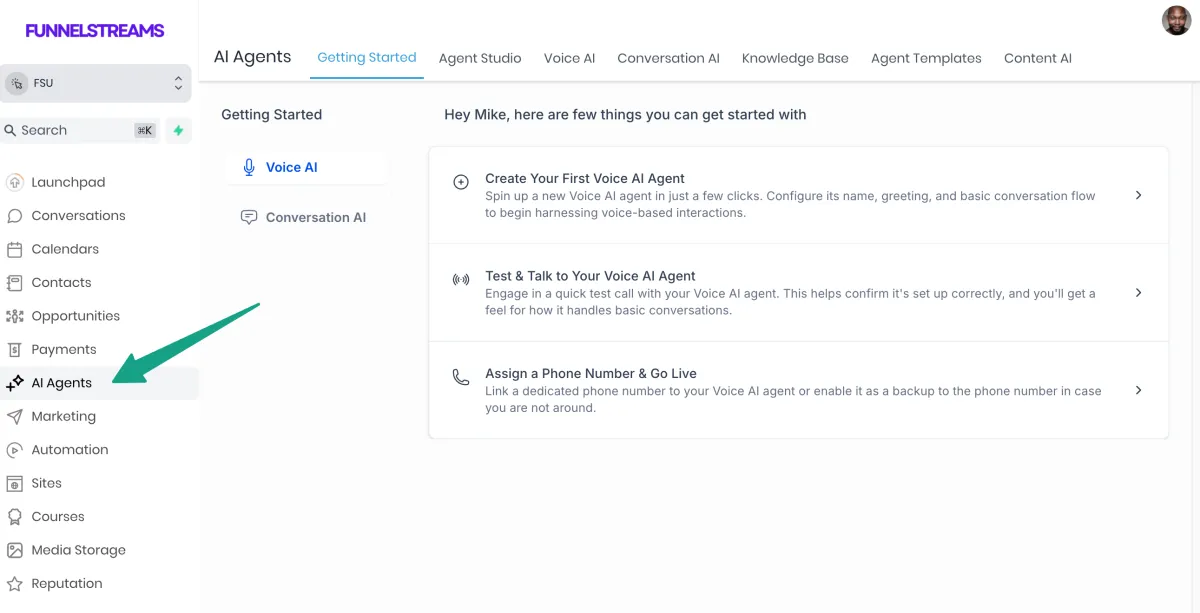
Task: Click the AI Agents sparkle icon
Action: coord(14,383)
